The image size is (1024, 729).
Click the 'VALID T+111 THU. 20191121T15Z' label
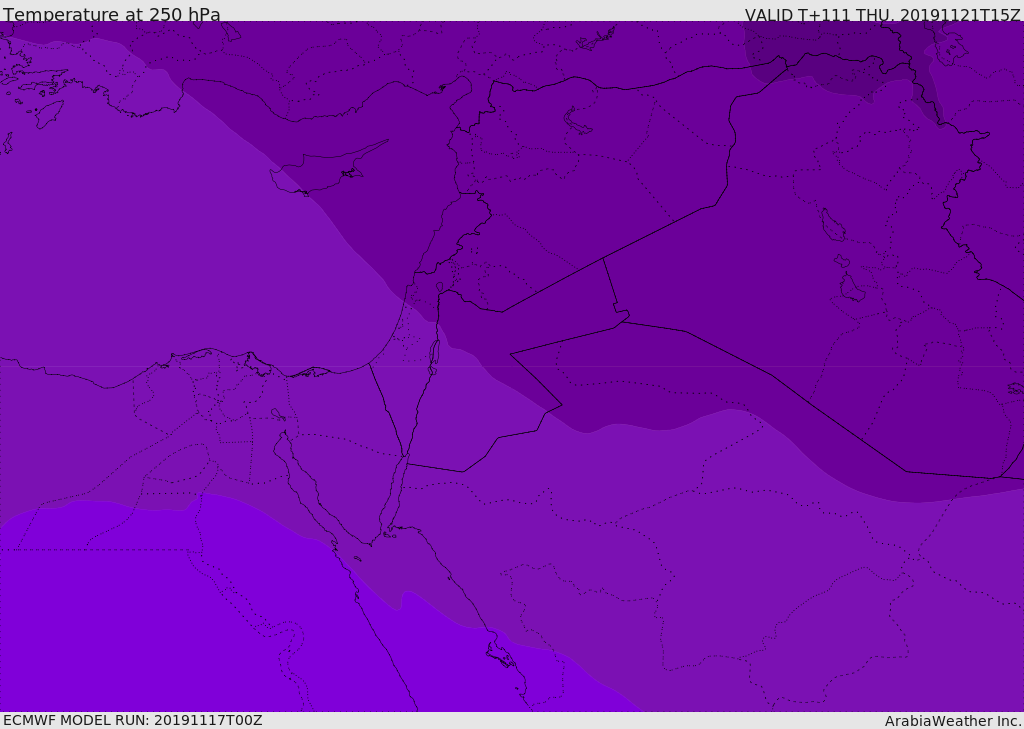882,15
